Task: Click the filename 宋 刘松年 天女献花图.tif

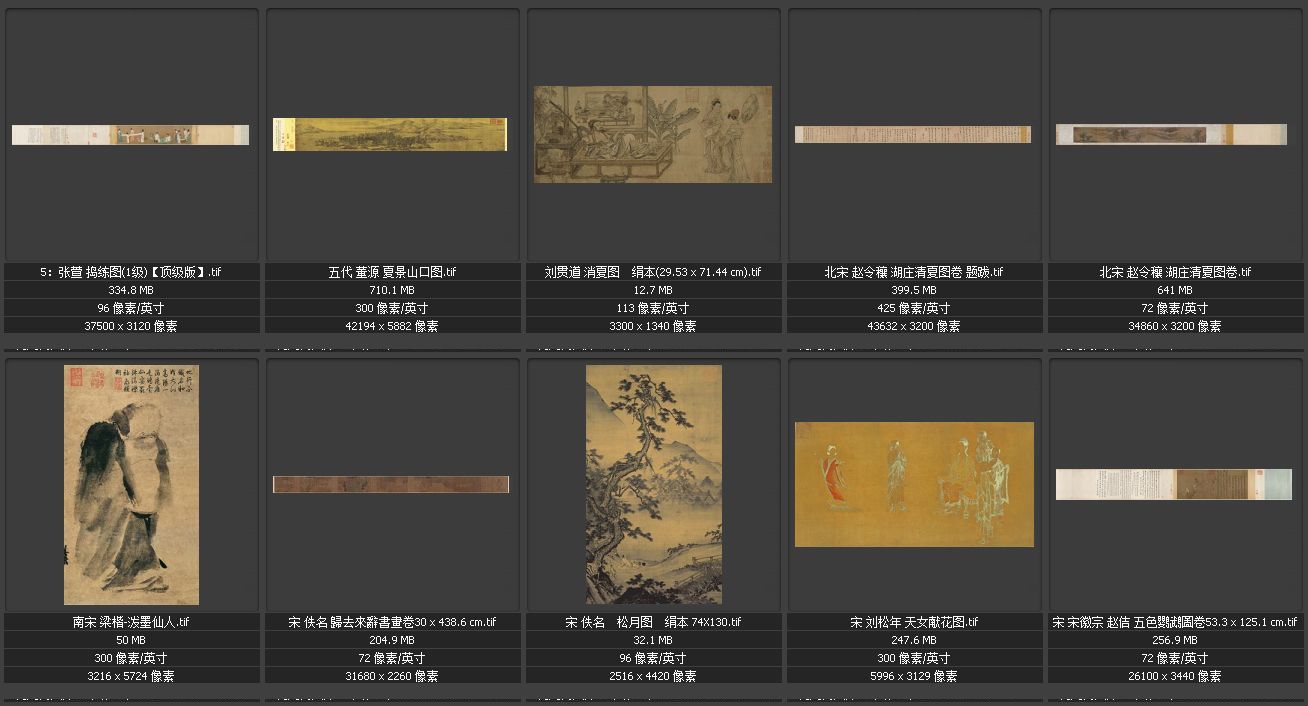Action: 914,622
